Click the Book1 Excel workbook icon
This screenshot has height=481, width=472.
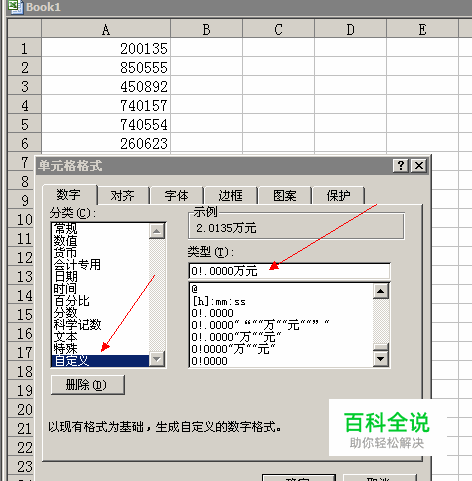click(15, 7)
